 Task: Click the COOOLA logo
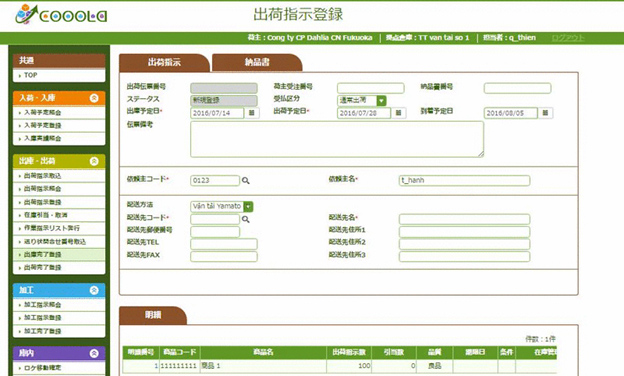61,15
